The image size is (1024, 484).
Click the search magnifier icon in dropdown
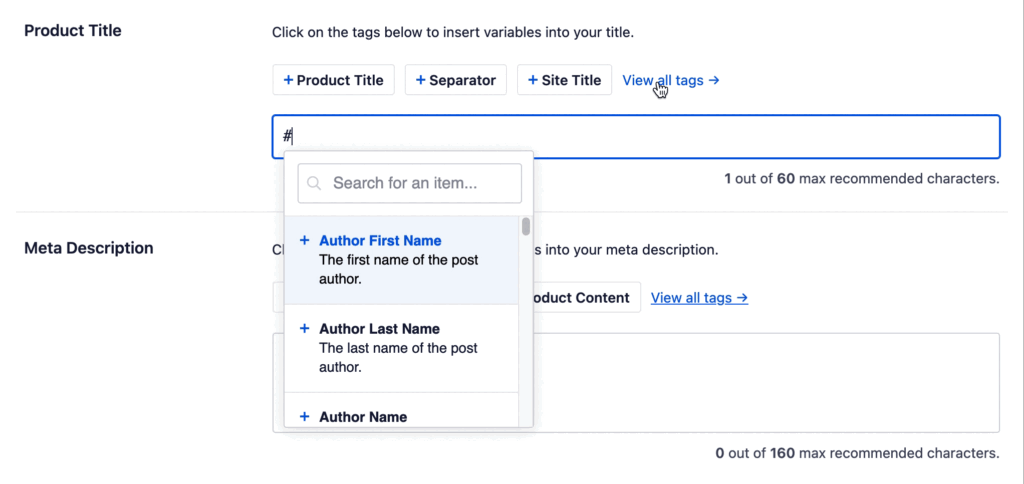tap(315, 183)
